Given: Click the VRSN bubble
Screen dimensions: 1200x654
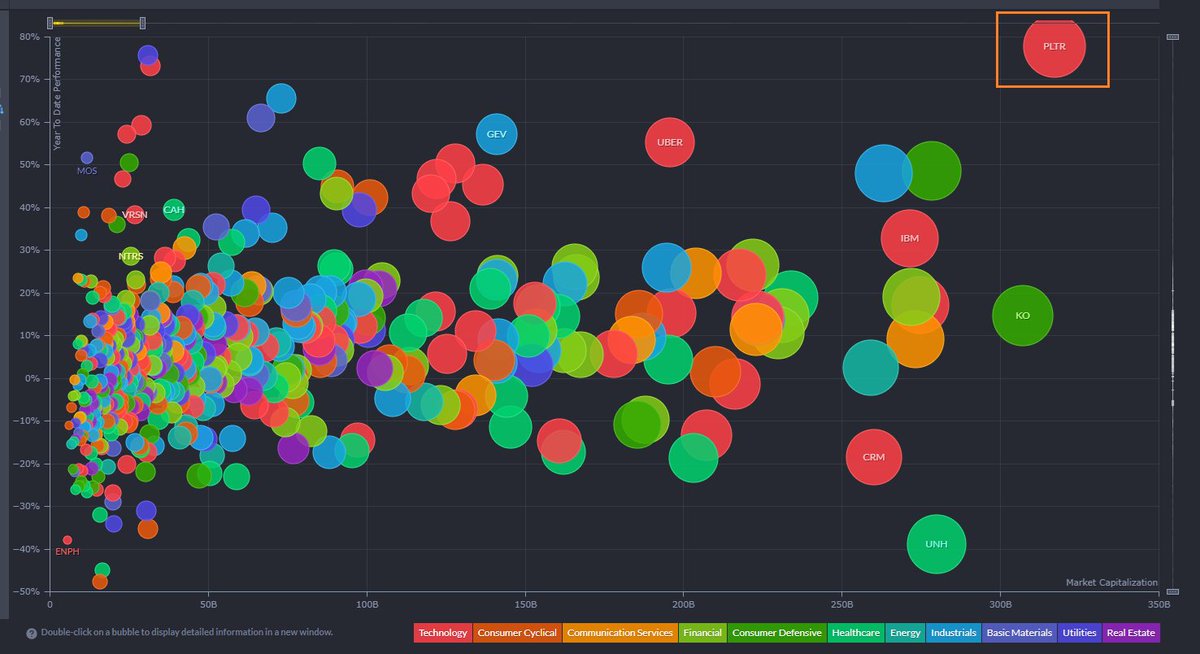Looking at the screenshot, I should point(135,214).
